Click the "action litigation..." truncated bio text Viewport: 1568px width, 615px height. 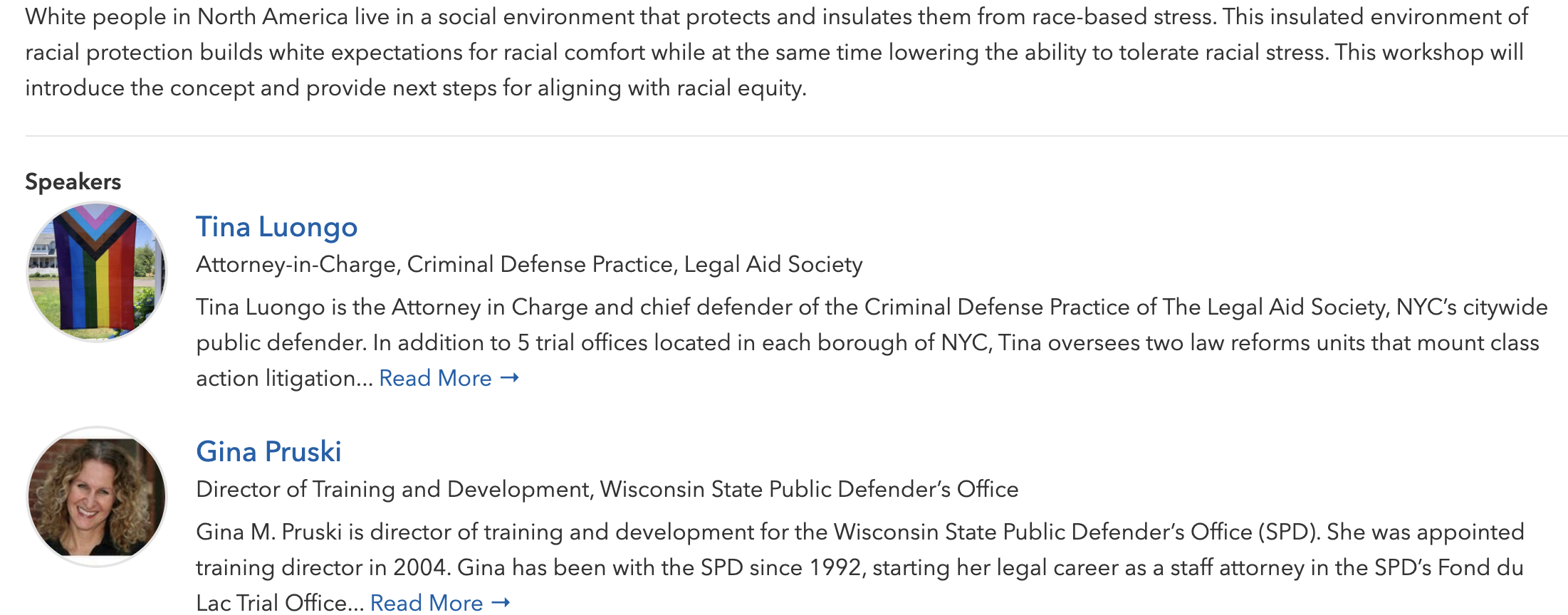[284, 378]
